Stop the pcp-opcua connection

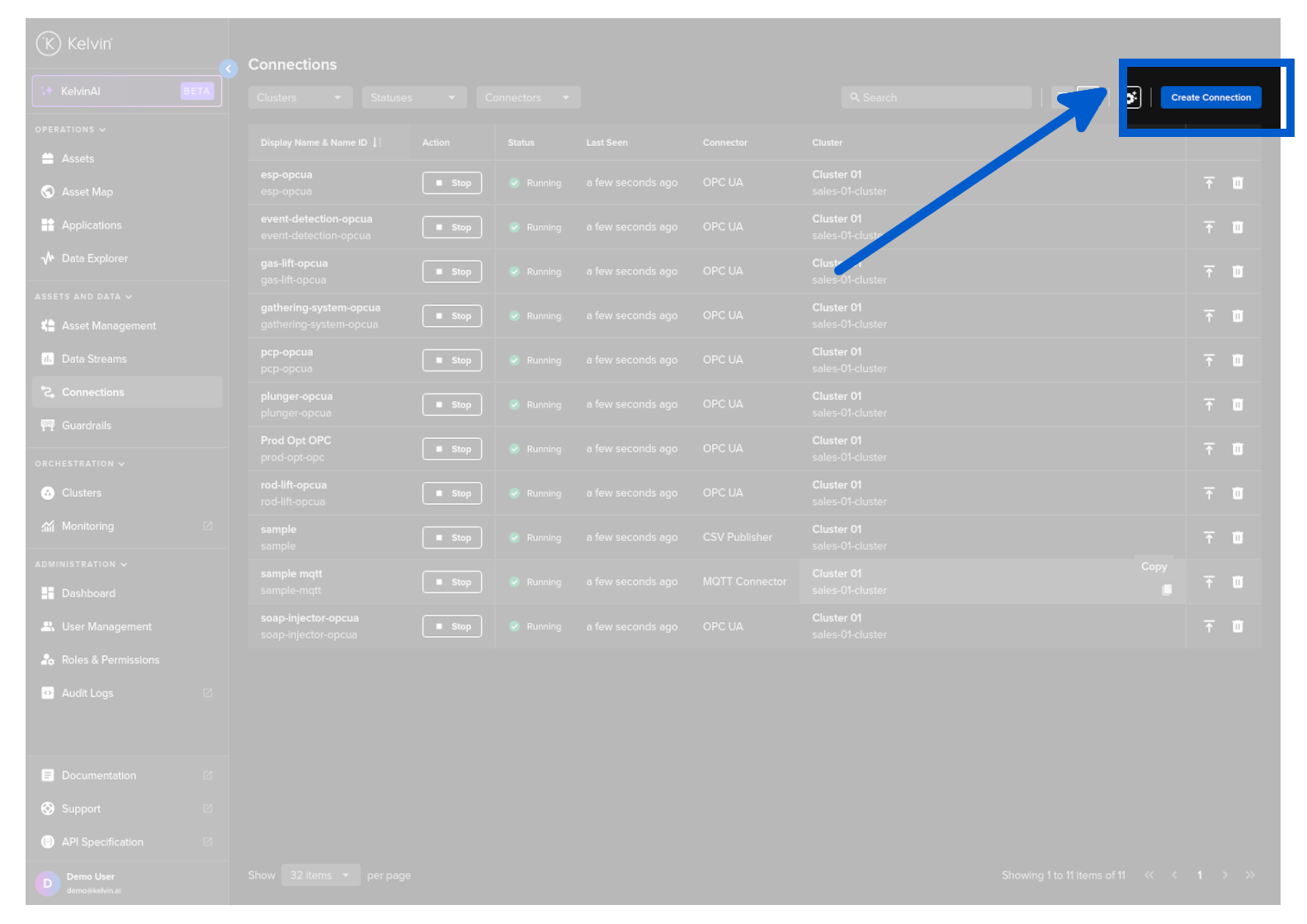point(452,361)
